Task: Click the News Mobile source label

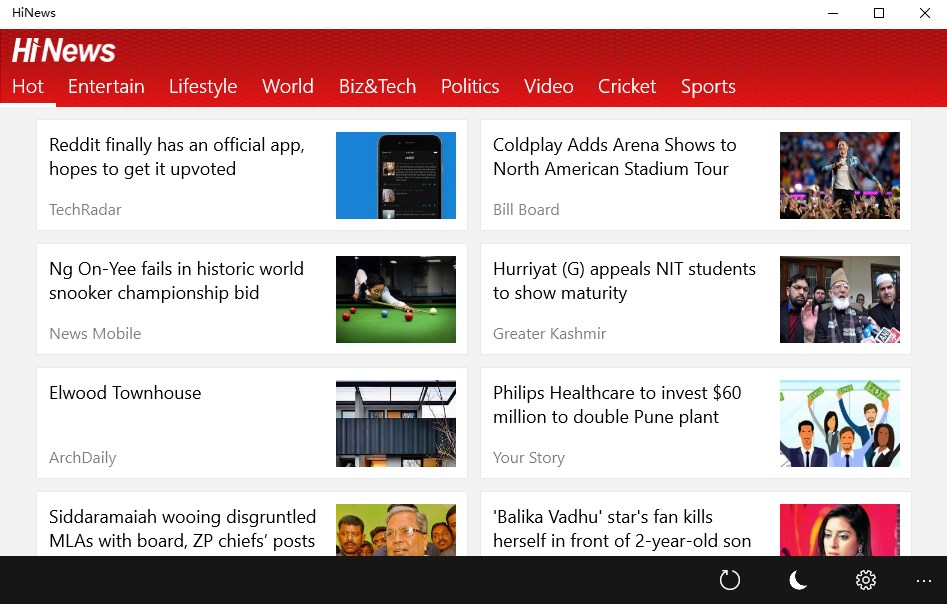Action: [x=95, y=333]
